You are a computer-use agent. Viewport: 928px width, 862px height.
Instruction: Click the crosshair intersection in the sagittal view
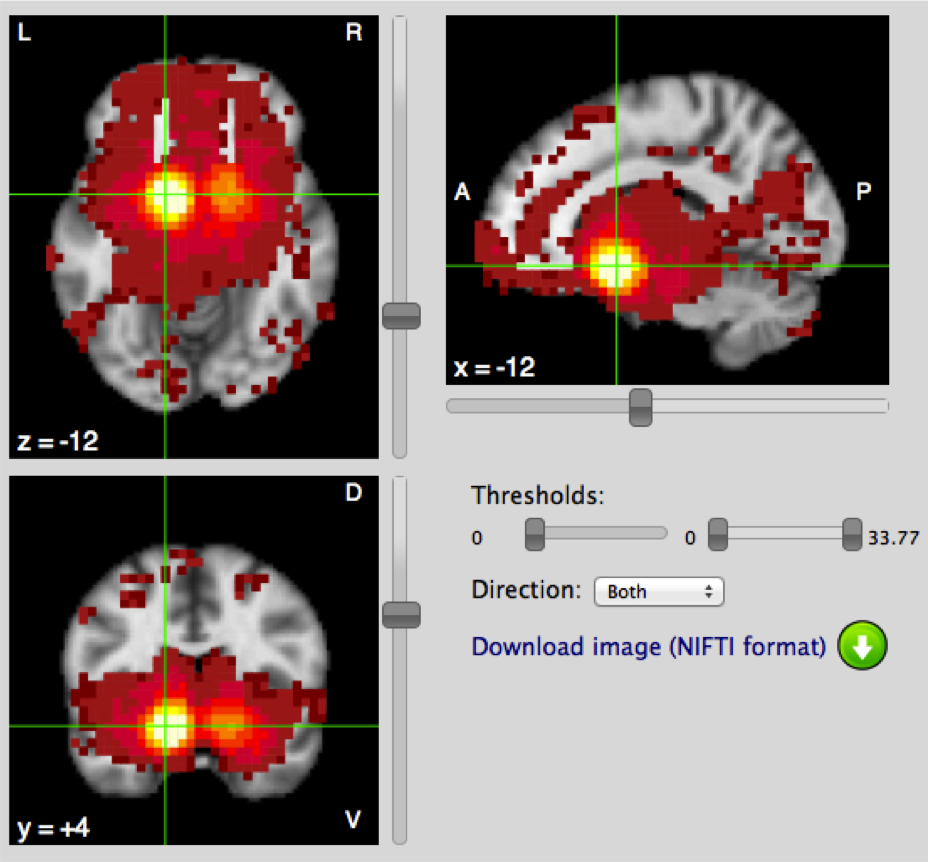(x=616, y=265)
